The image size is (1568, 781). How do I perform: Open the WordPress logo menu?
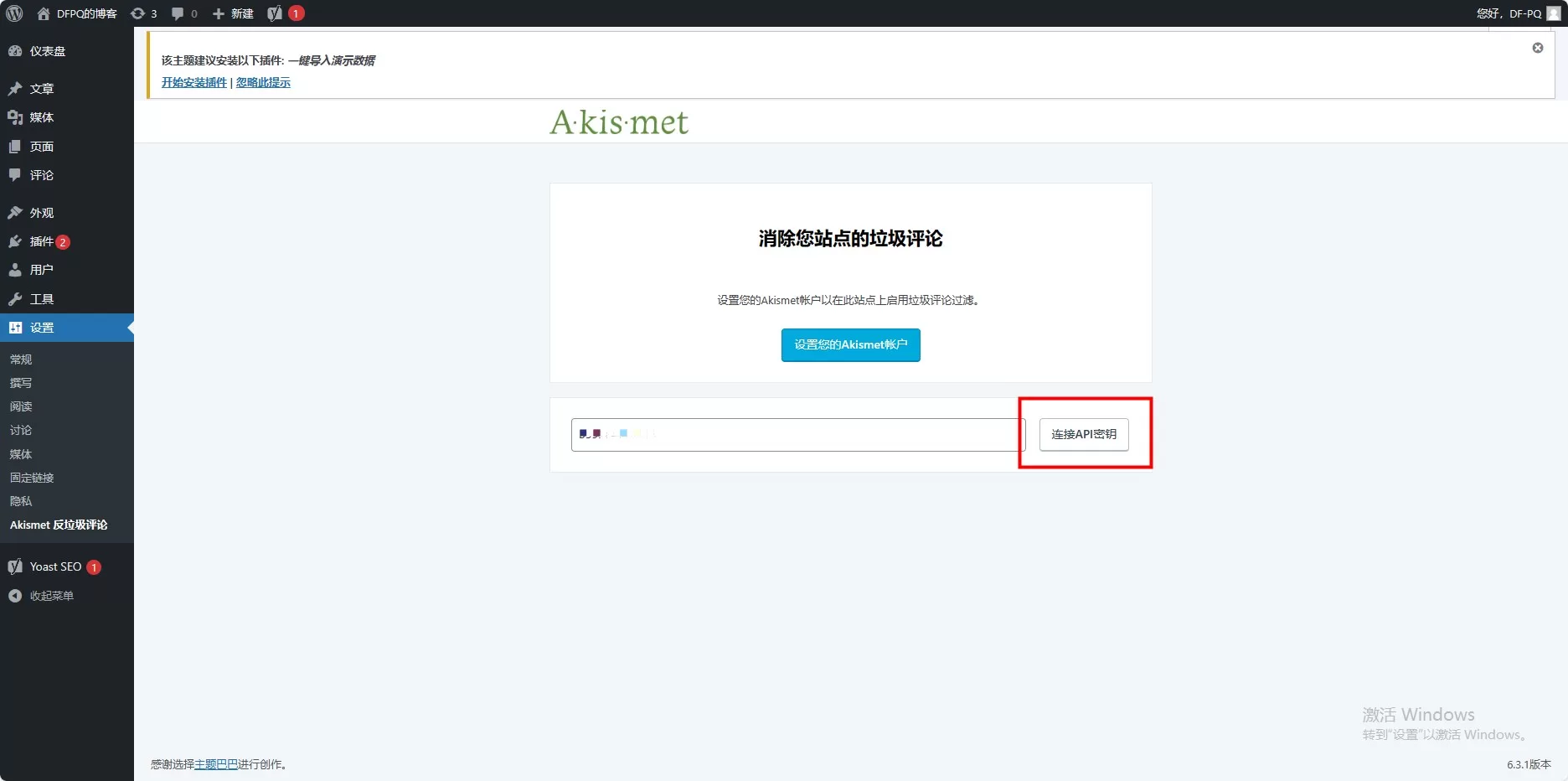click(x=14, y=13)
